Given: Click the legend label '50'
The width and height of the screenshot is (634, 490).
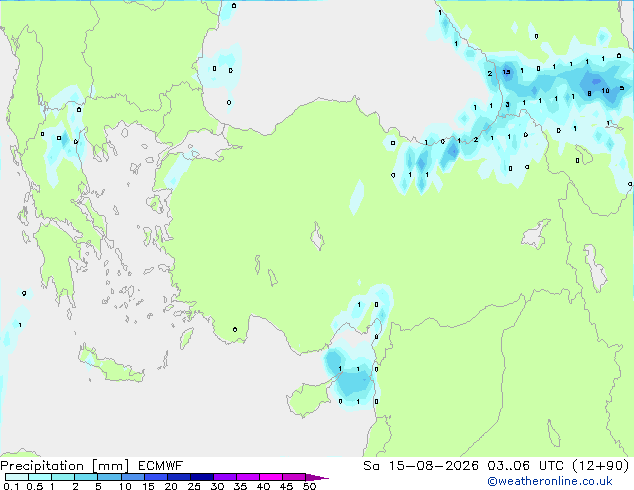Looking at the screenshot, I should pos(309,486).
